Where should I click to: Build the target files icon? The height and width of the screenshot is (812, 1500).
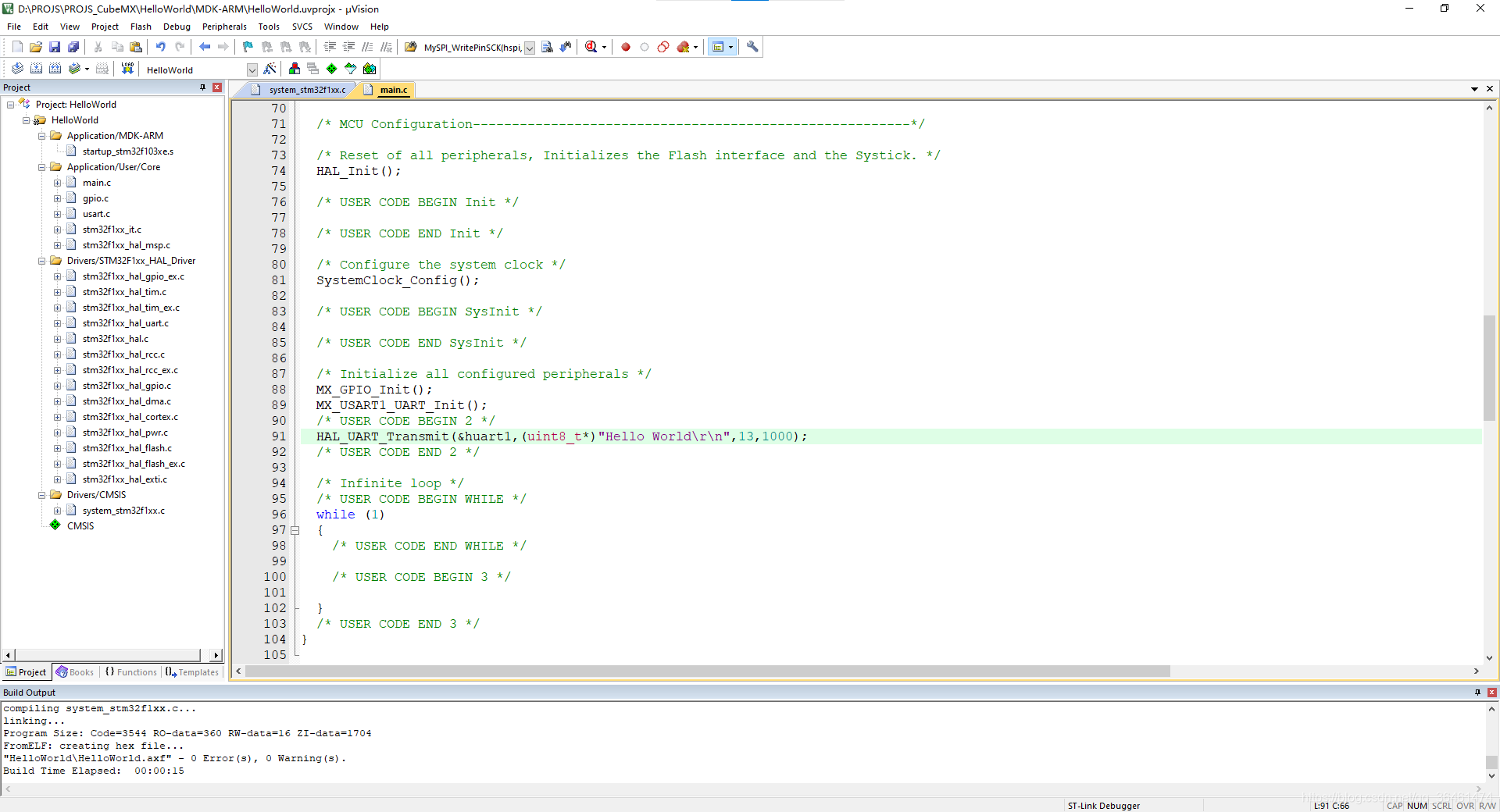pos(36,69)
